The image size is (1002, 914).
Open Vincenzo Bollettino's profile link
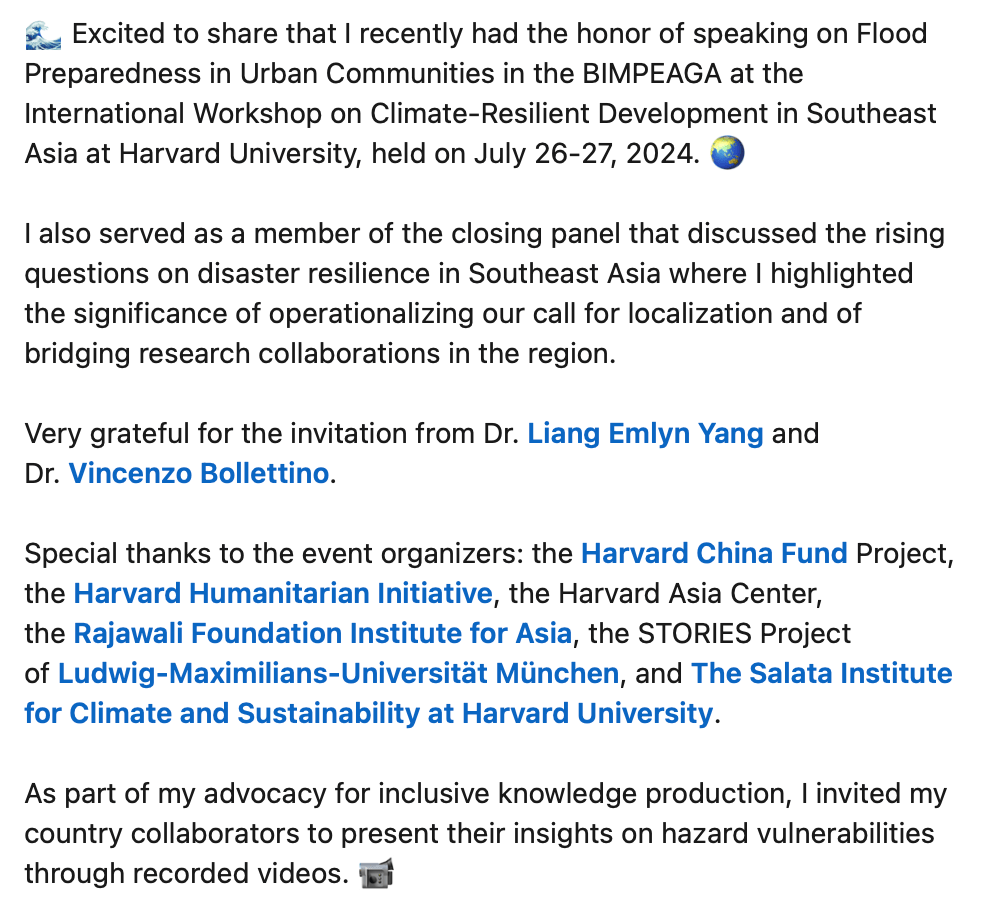pyautogui.click(x=198, y=473)
